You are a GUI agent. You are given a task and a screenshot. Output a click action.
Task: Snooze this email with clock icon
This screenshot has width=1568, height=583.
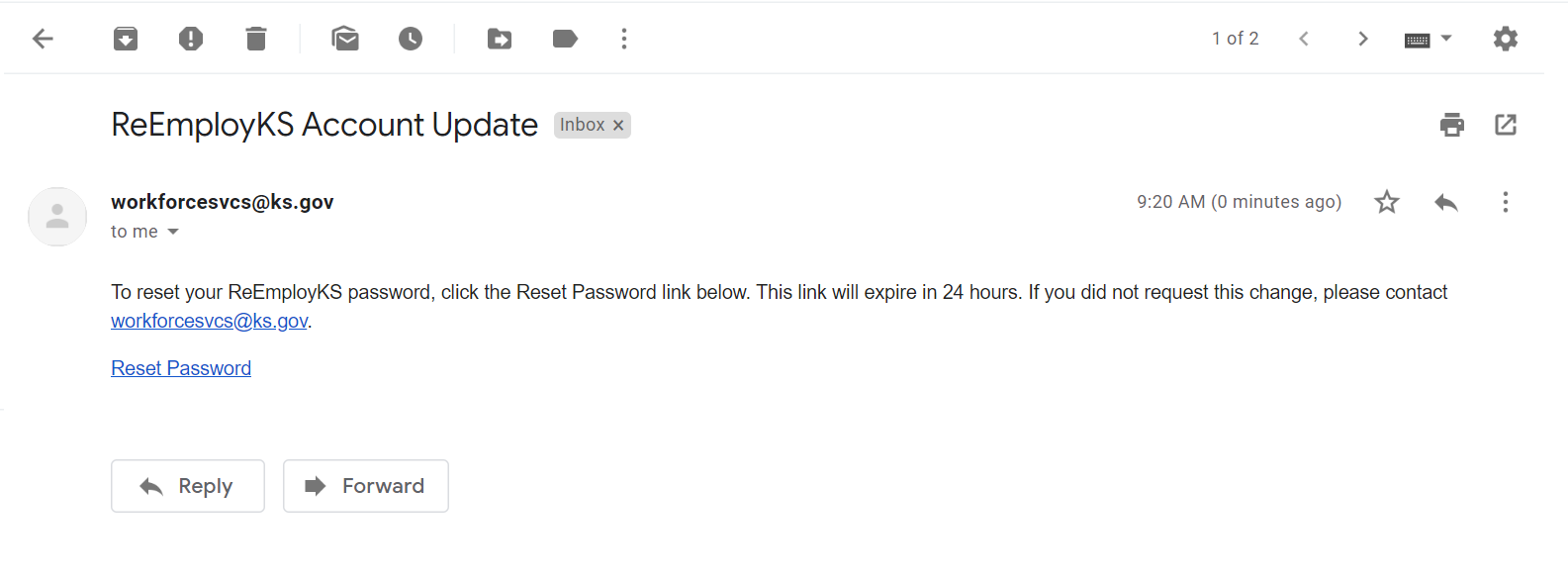pyautogui.click(x=411, y=39)
